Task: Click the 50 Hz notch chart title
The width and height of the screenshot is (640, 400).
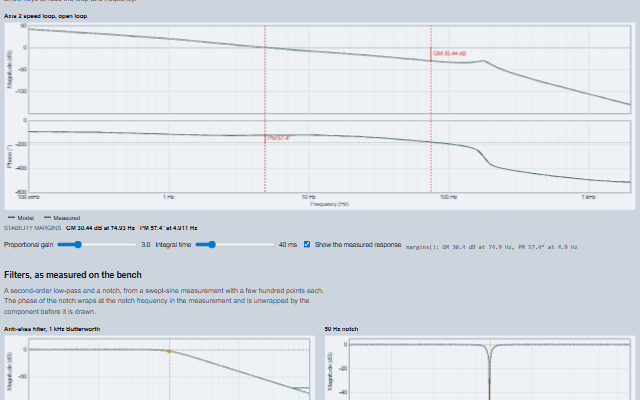Action: [x=341, y=329]
